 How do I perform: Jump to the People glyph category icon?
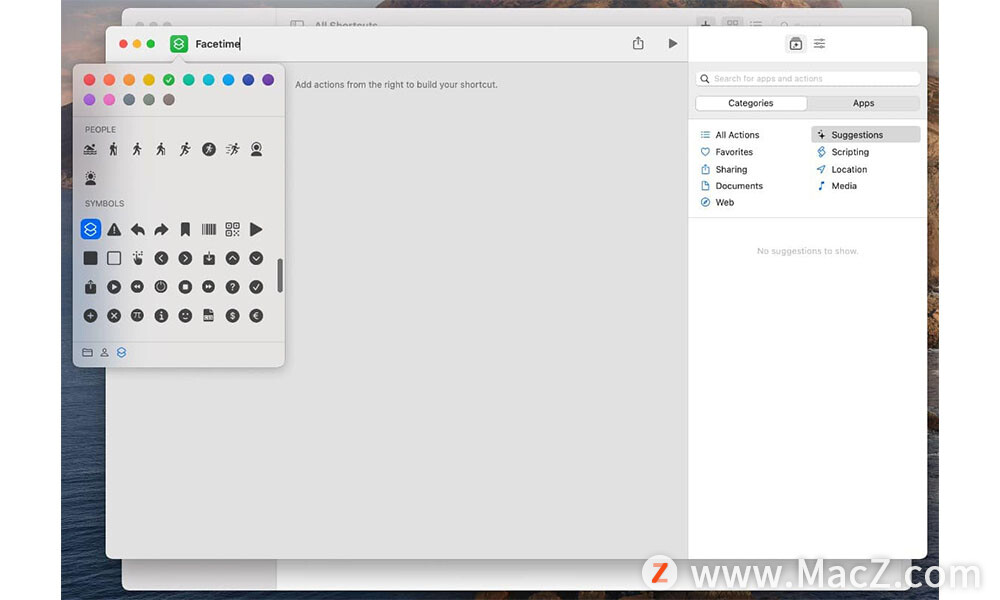point(104,352)
